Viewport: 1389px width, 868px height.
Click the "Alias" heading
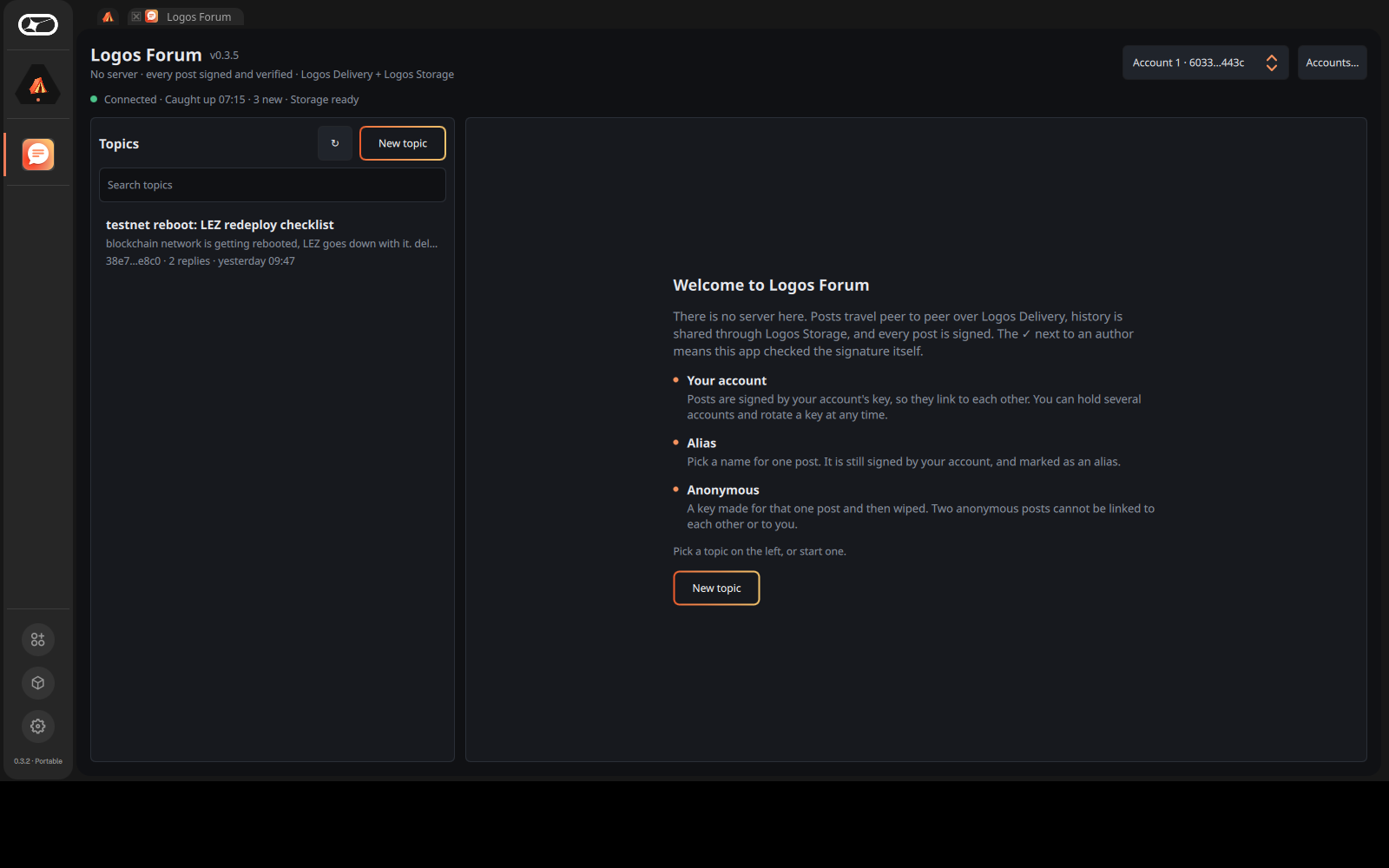701,444
